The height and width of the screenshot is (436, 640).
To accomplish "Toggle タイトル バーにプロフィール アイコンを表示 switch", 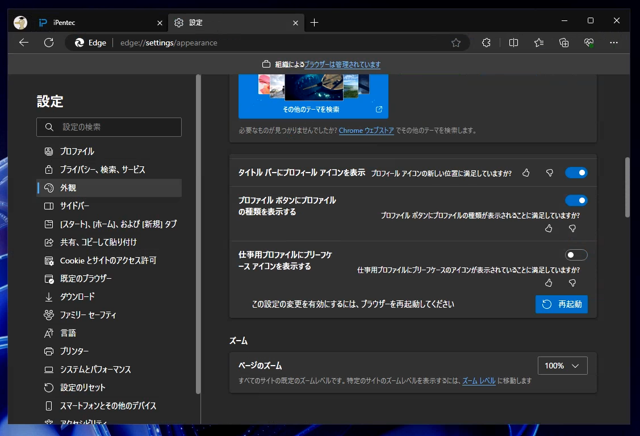I will coord(576,173).
